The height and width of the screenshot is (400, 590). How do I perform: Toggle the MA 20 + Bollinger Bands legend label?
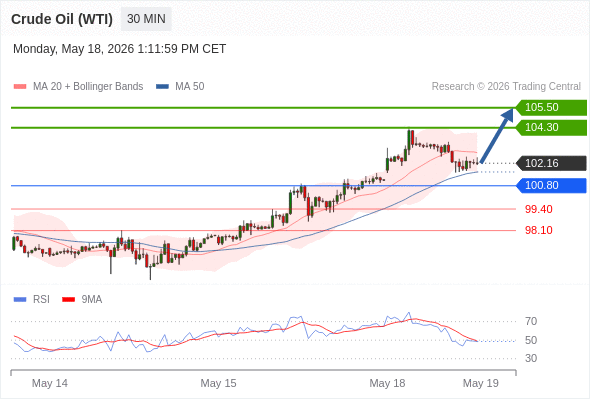pyautogui.click(x=88, y=87)
